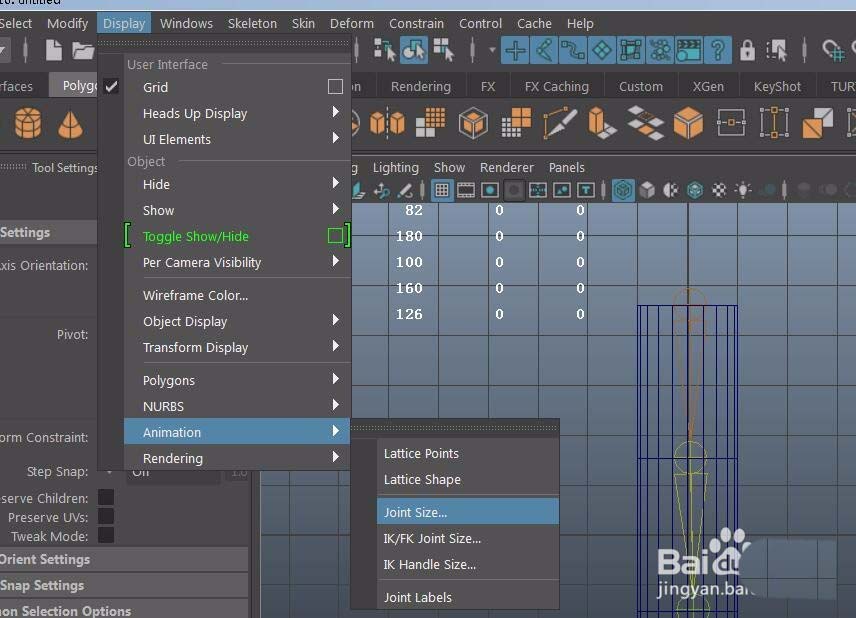Select Joint Size... from Animation submenu

415,512
